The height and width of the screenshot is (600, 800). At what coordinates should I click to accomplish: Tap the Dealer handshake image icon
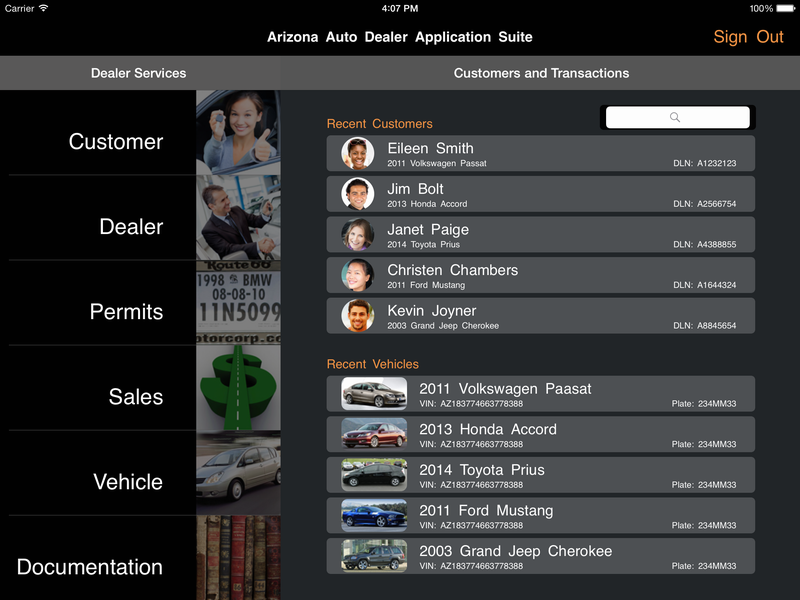(238, 218)
